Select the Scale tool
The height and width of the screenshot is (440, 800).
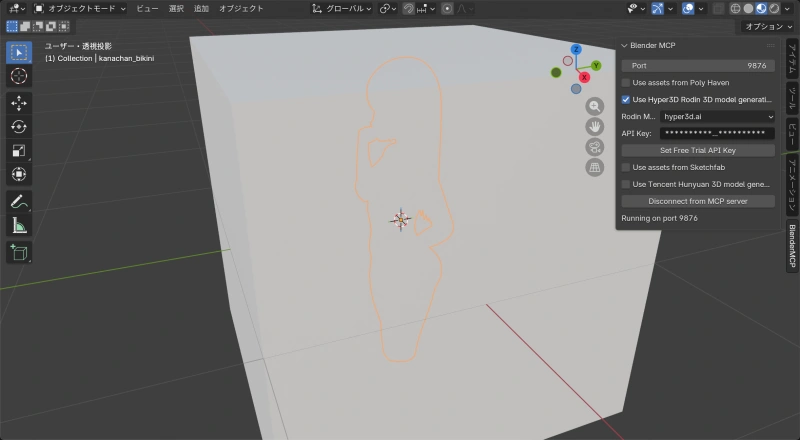coord(19,150)
